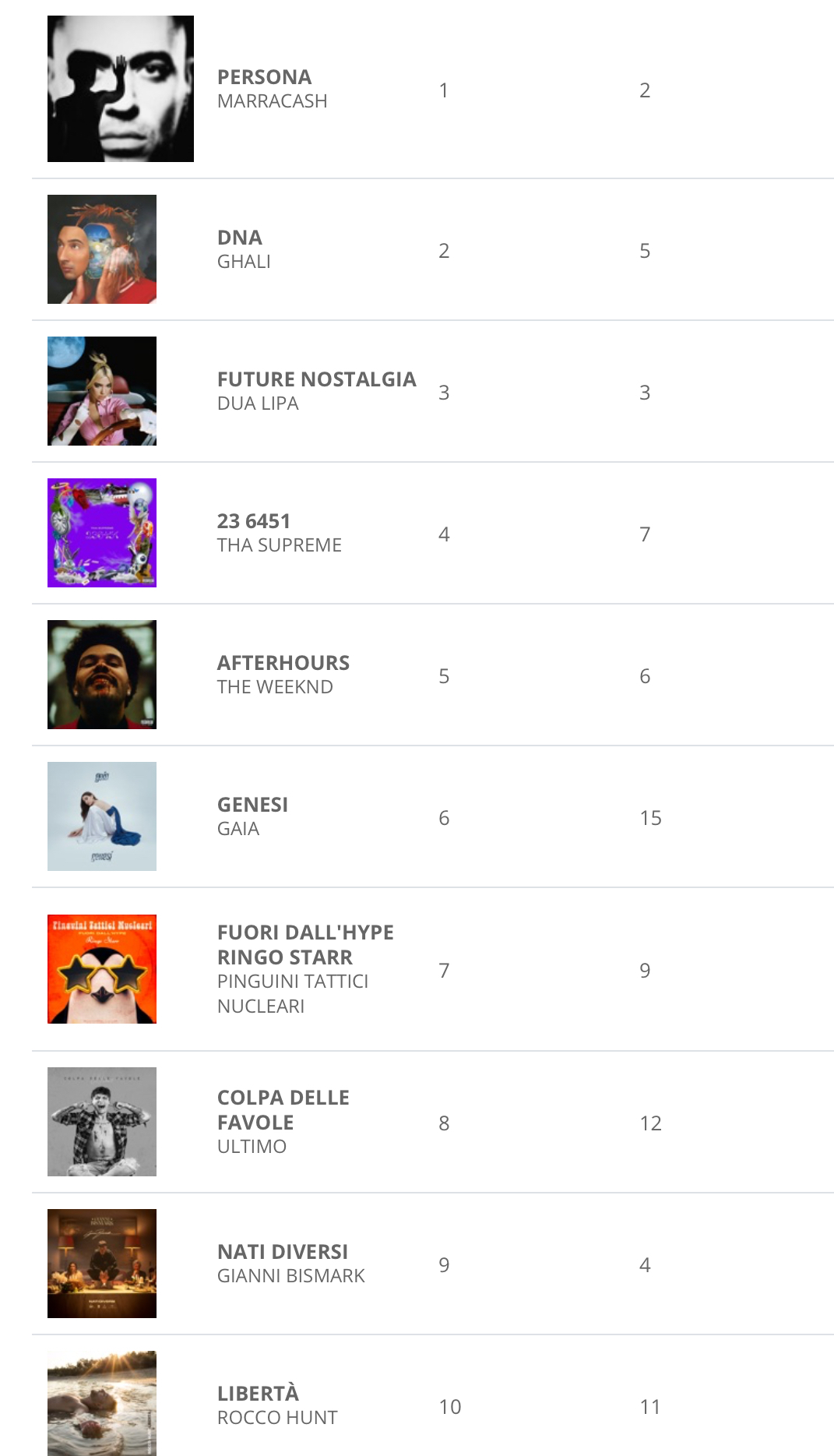Open the Nati Diversi album cover
Image resolution: width=834 pixels, height=1456 pixels.
(x=102, y=1264)
